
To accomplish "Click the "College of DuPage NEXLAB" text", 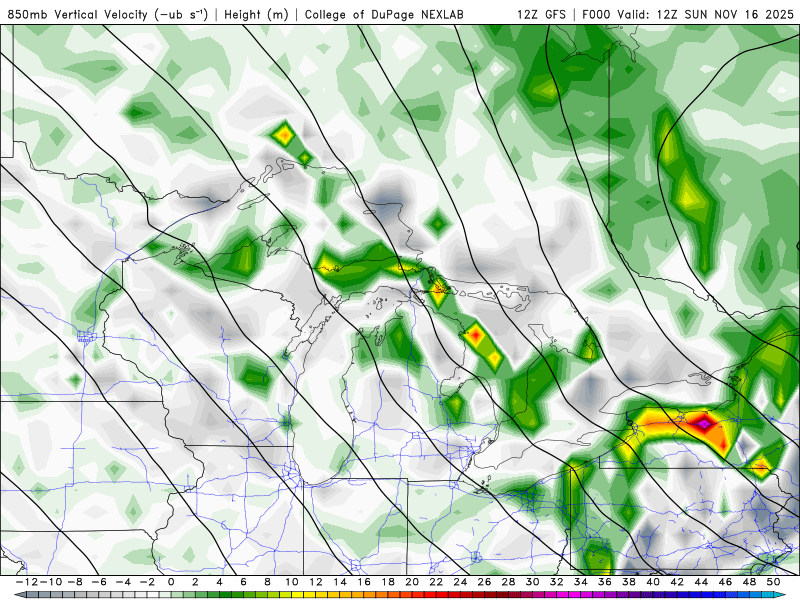I will pyautogui.click(x=384, y=14).
